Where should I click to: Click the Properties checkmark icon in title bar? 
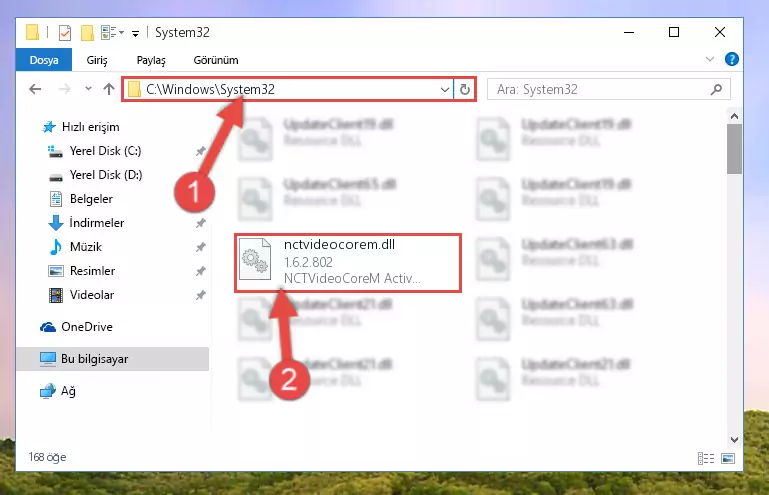64,33
